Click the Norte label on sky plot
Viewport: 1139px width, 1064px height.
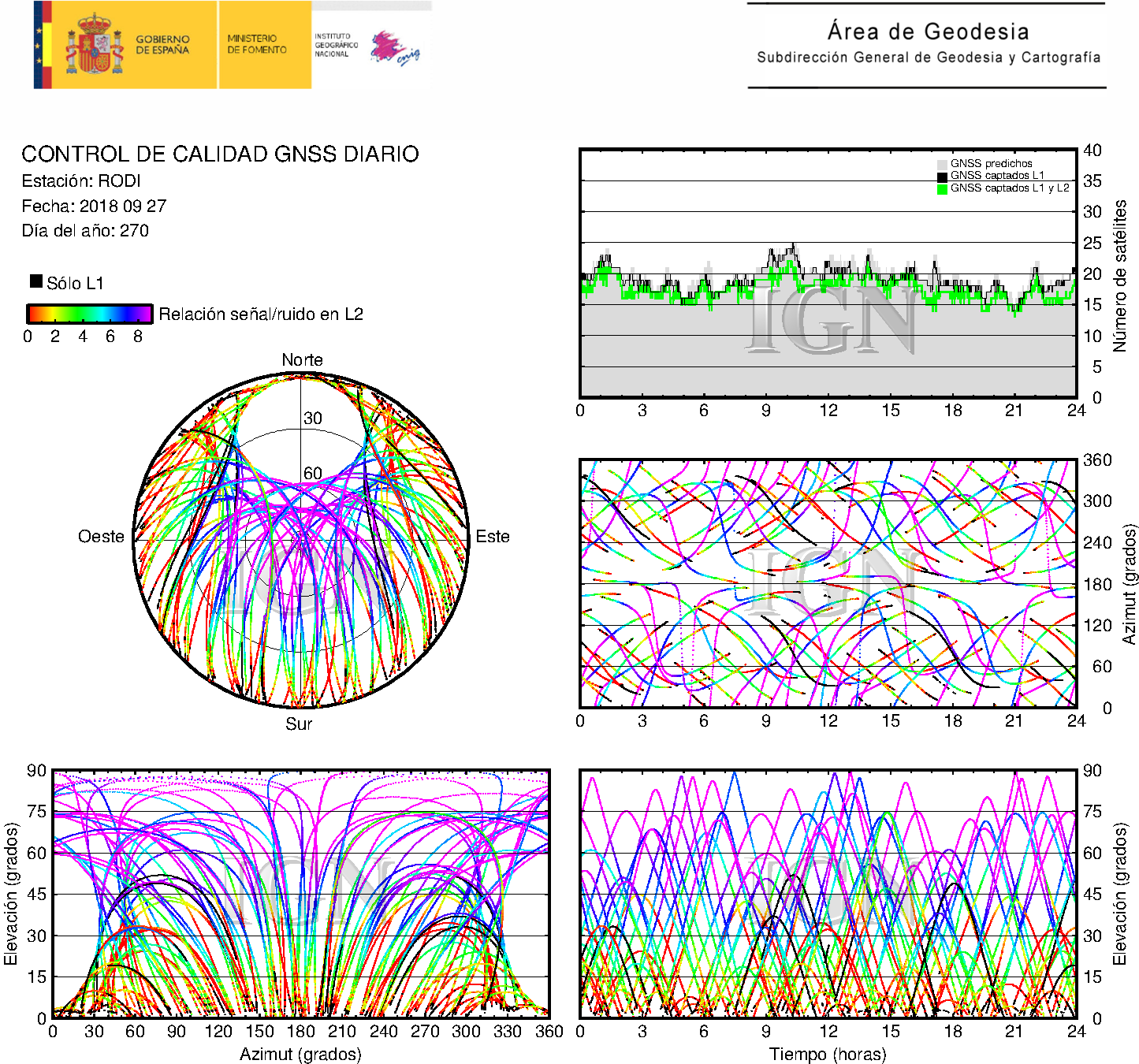coord(302,360)
